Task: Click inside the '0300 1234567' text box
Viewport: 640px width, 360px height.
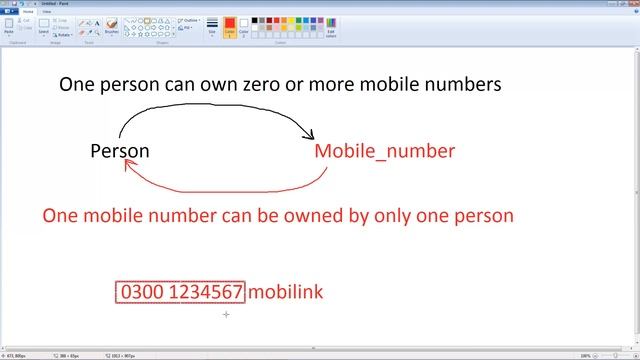Action: (180, 292)
